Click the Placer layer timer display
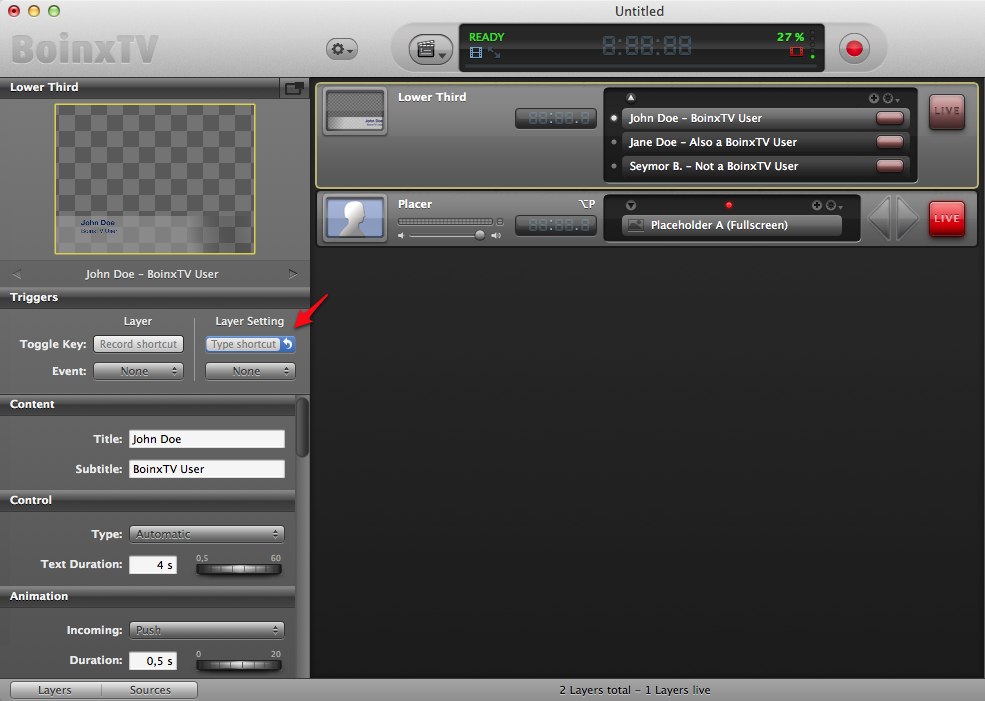985x701 pixels. coord(556,225)
